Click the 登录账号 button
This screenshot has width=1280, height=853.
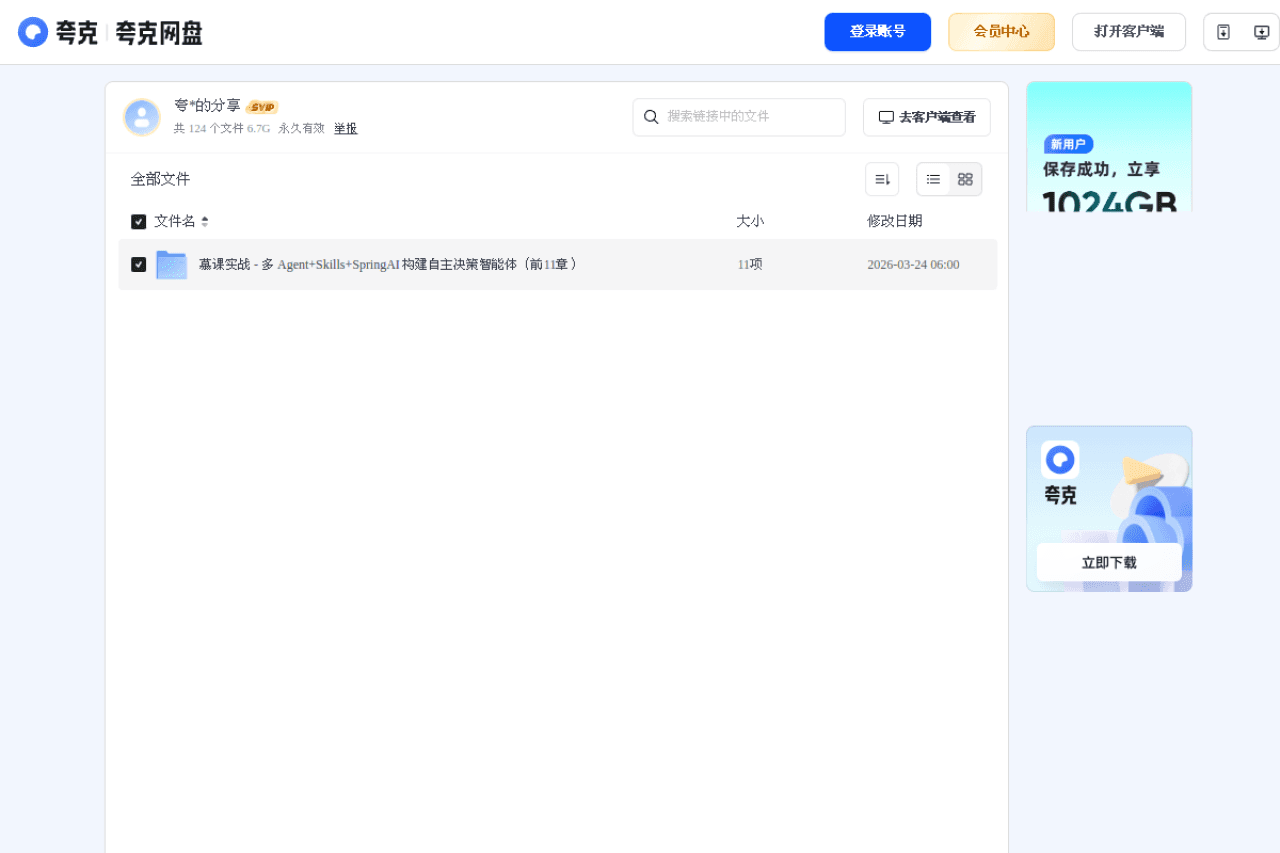(x=877, y=31)
